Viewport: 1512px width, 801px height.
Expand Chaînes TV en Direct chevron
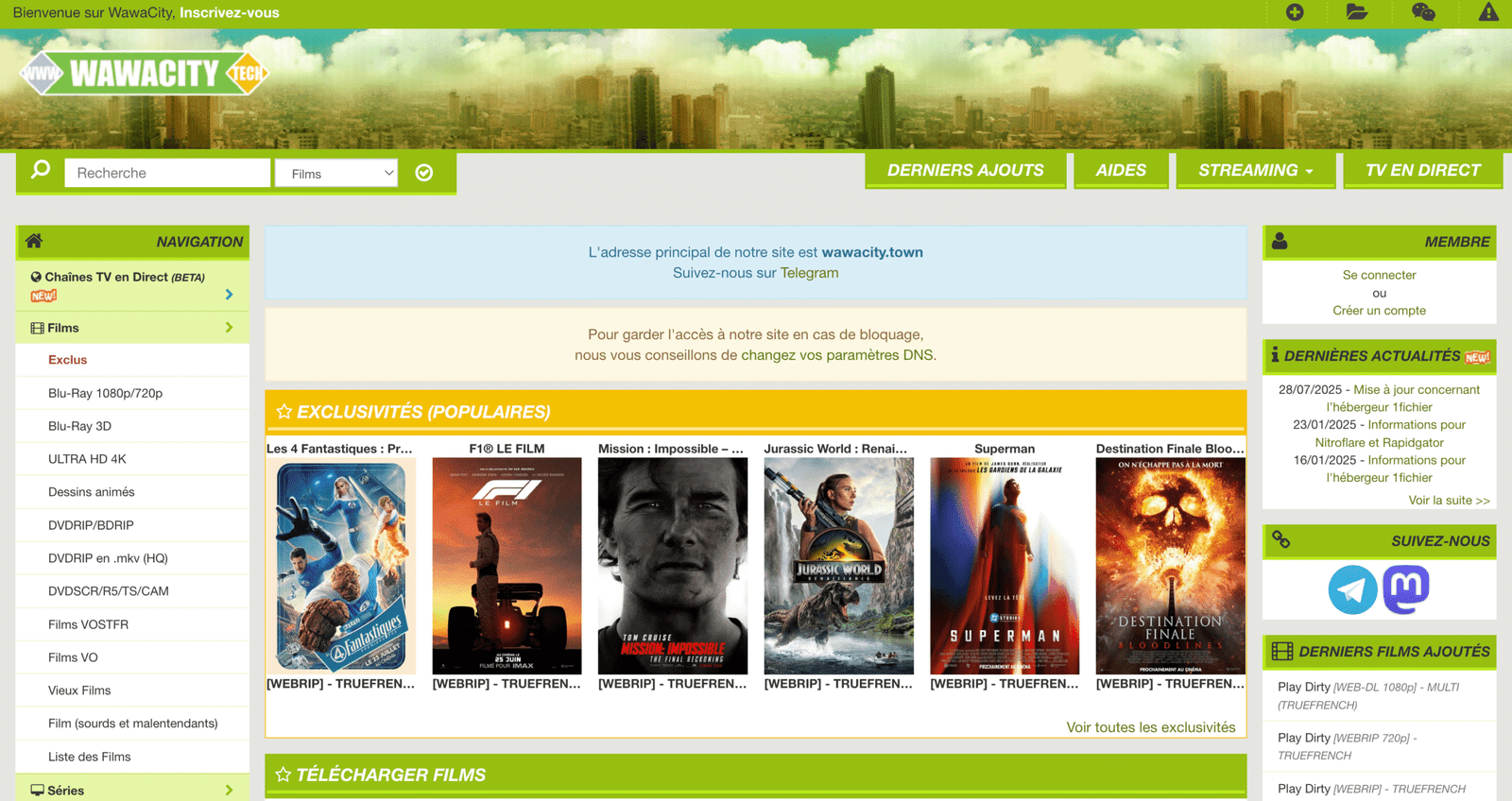click(x=229, y=295)
